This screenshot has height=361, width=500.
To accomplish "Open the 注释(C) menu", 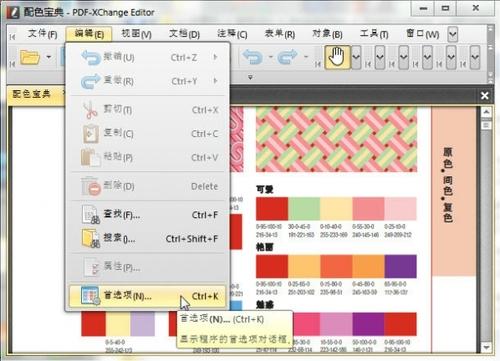I will coord(232,34).
